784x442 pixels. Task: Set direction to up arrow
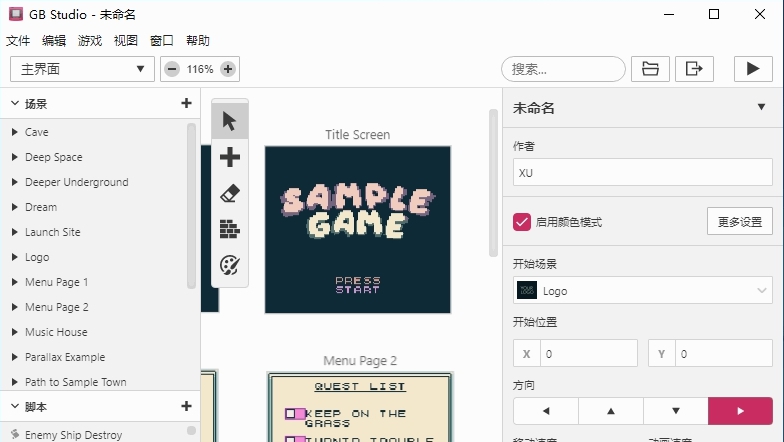pos(611,411)
